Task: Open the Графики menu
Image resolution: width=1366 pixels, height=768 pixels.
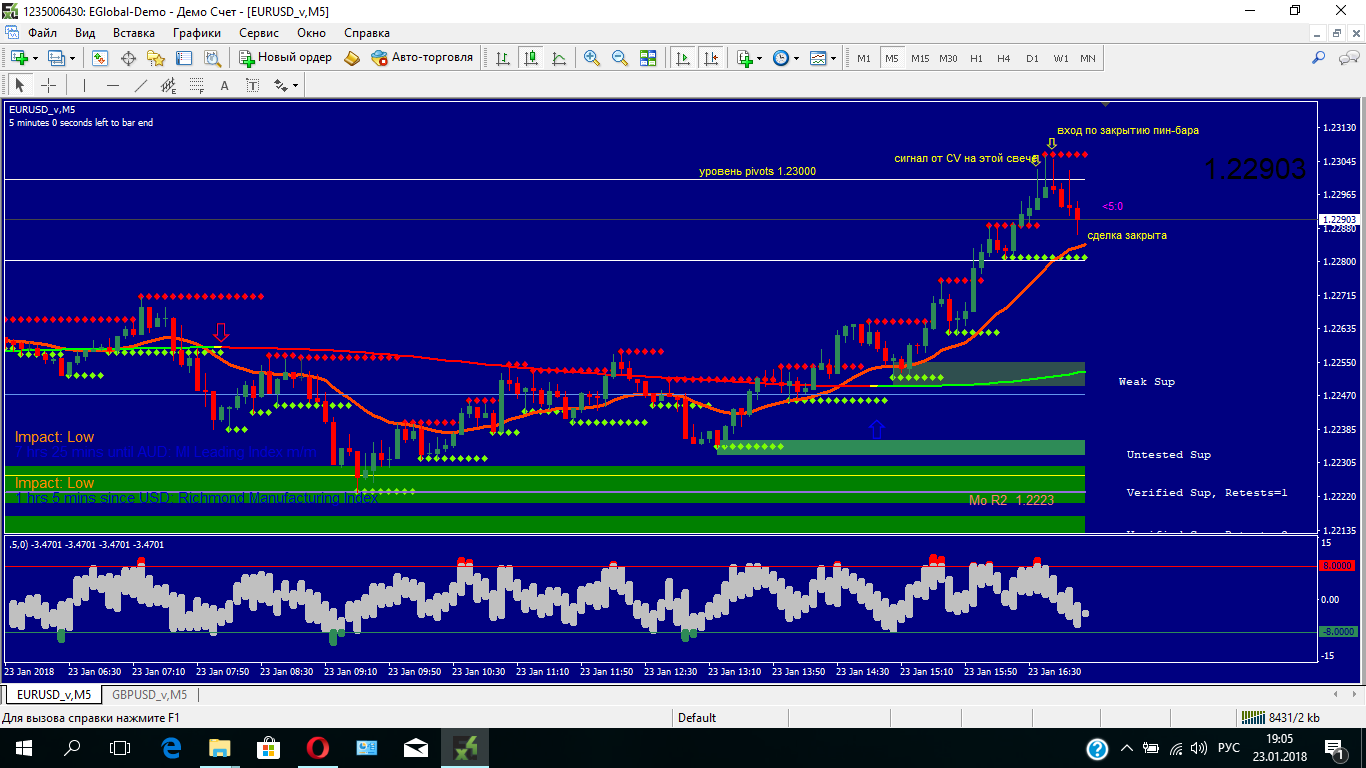Action: 196,32
